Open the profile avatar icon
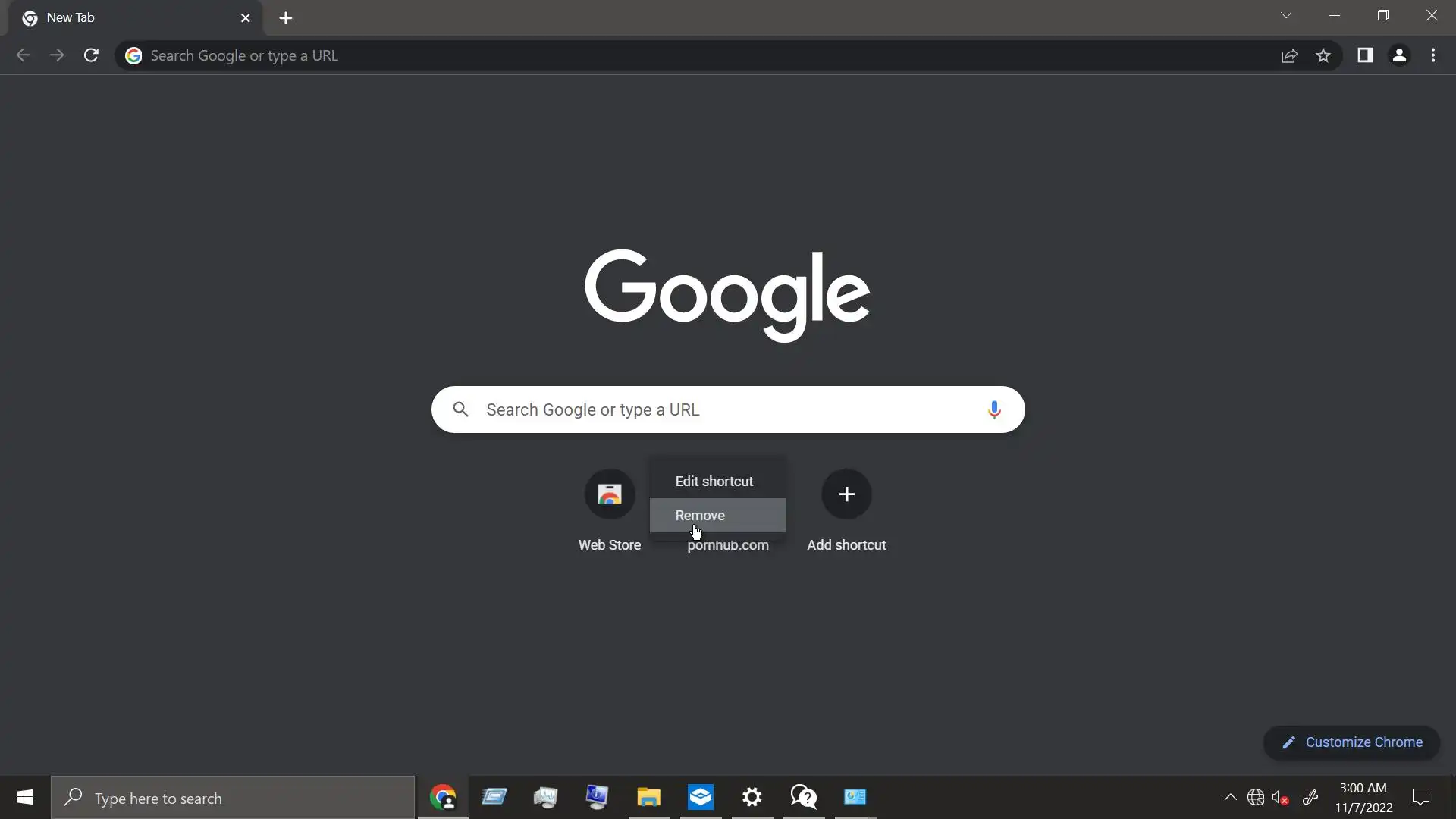 pos(1399,55)
